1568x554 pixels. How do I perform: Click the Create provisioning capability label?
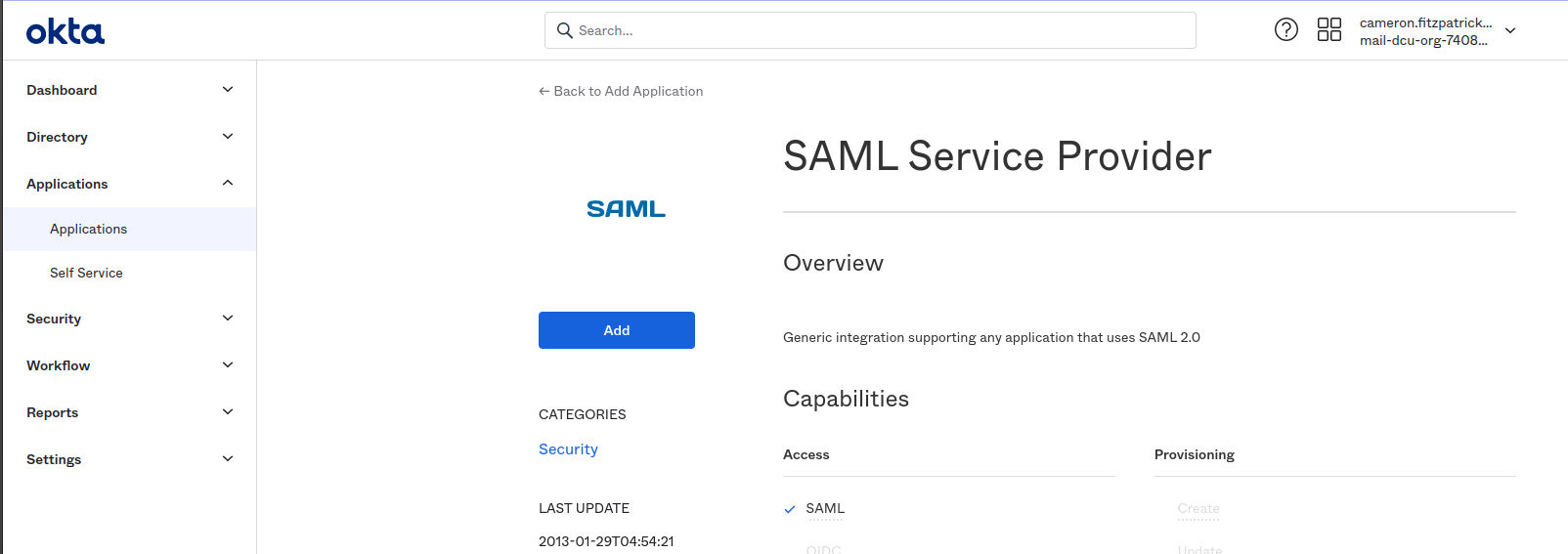tap(1198, 509)
